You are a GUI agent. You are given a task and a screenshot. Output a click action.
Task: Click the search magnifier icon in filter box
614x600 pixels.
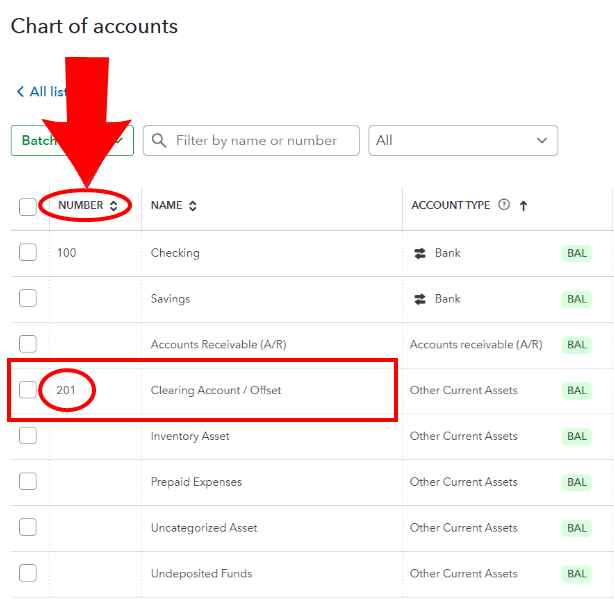tap(159, 140)
